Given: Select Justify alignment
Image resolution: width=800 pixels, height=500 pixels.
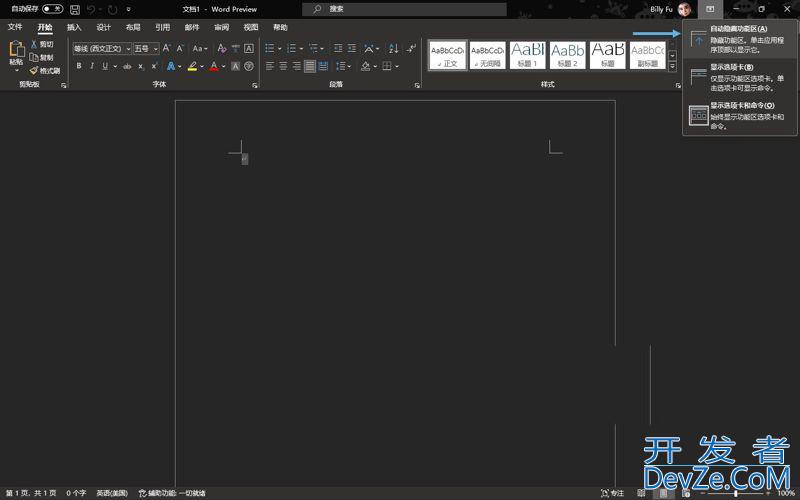Looking at the screenshot, I should [x=310, y=66].
